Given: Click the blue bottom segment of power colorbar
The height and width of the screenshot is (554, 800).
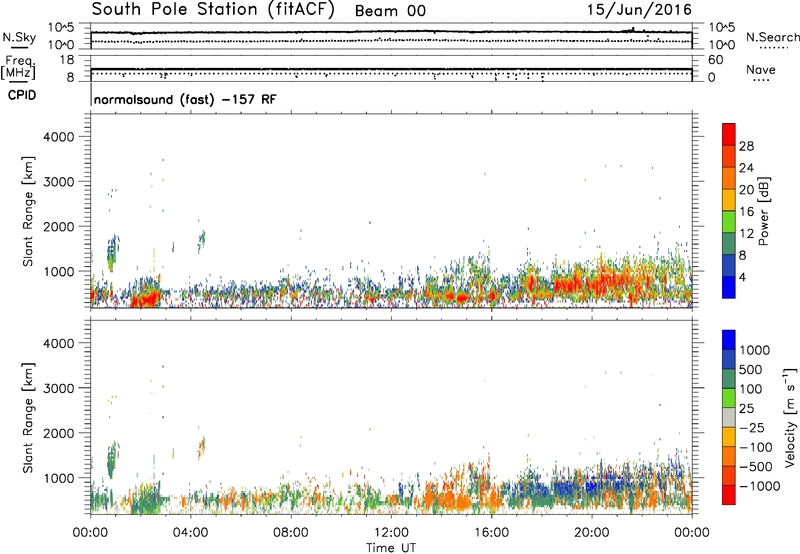Looking at the screenshot, I should 729,287.
